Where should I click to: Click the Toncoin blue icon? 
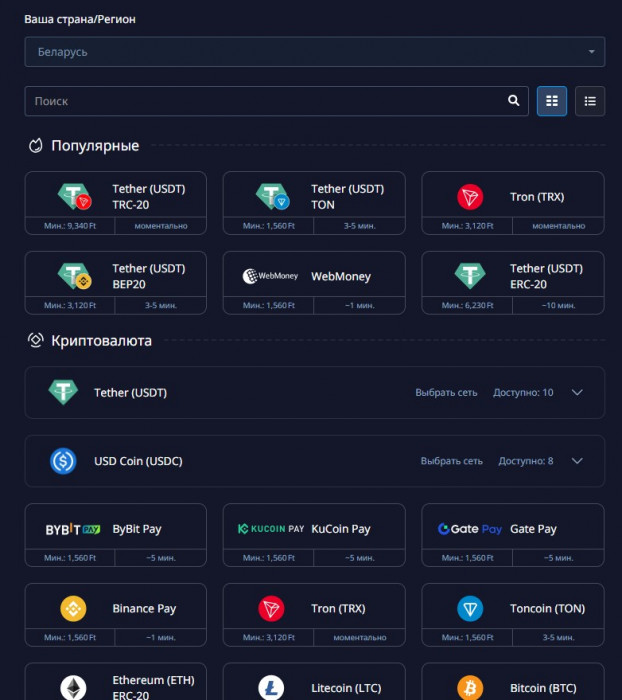[470, 608]
